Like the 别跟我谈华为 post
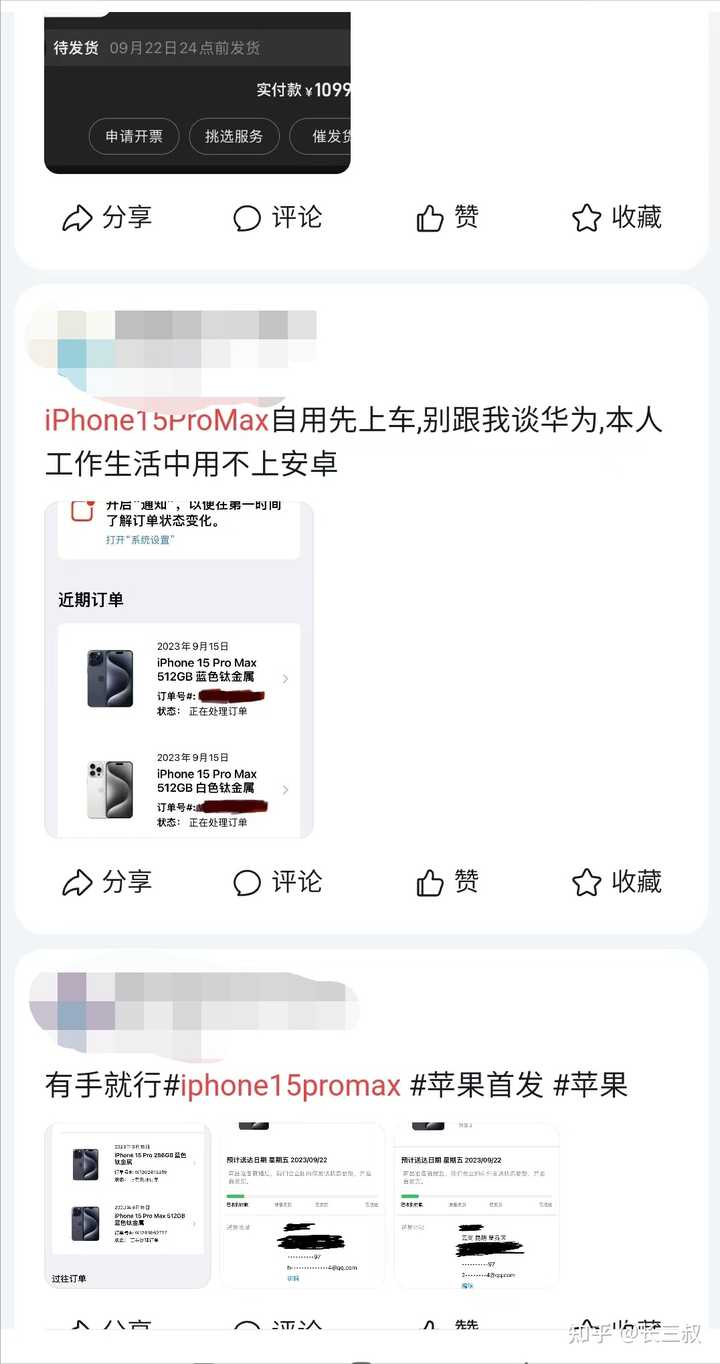The height and width of the screenshot is (1364, 720). coord(447,882)
